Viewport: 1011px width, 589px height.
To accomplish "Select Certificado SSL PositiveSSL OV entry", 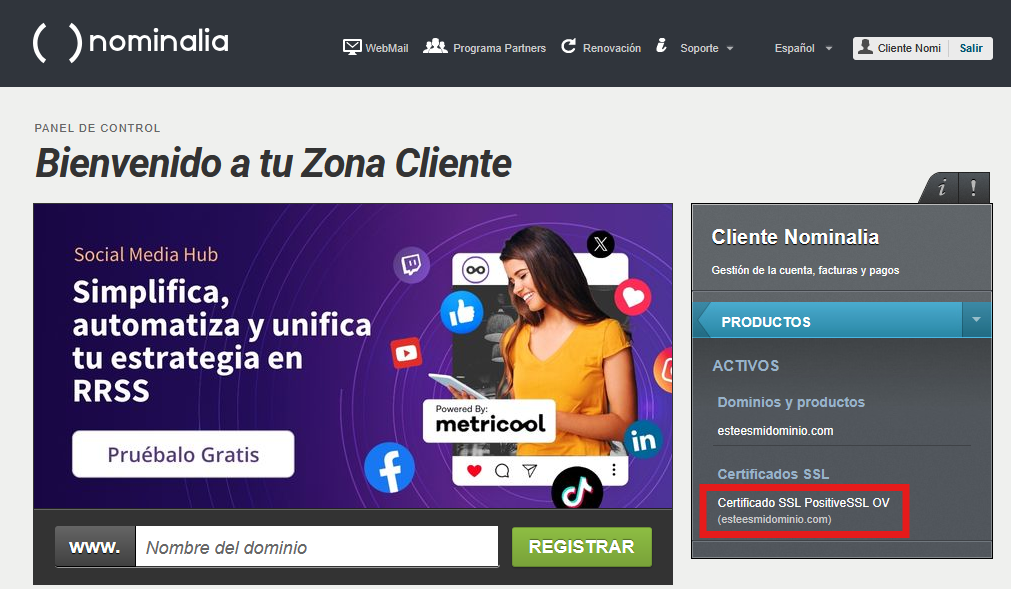I will [x=803, y=510].
